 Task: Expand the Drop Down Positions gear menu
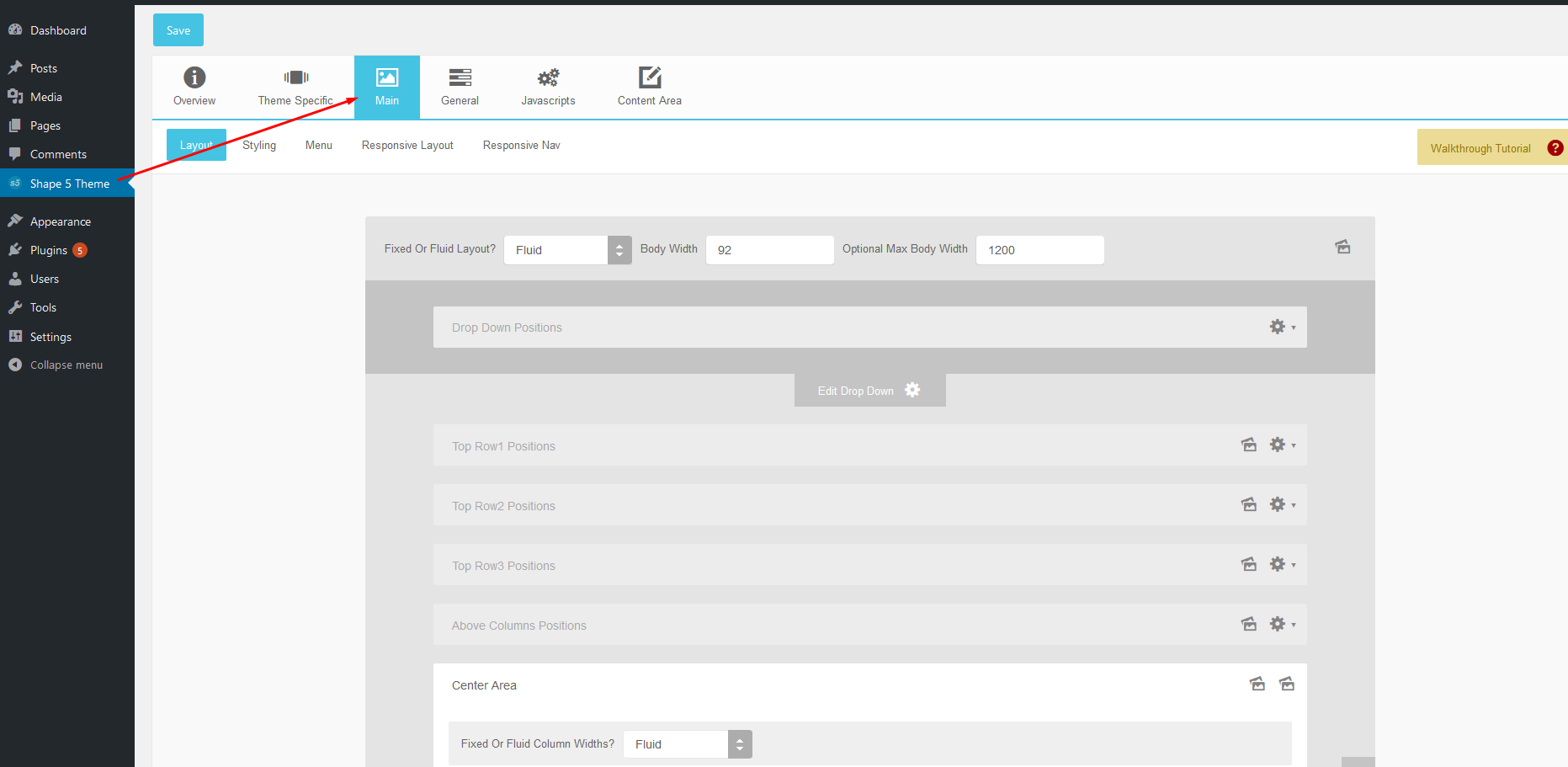click(1282, 327)
